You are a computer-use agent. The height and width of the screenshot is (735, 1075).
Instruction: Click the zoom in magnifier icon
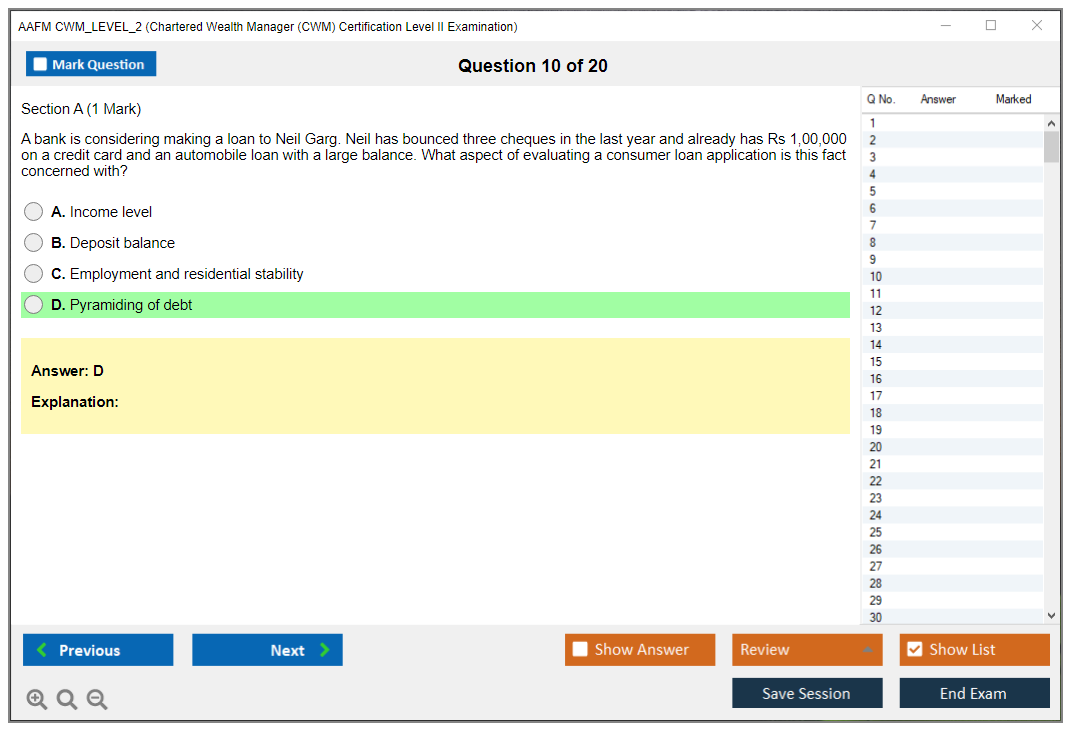(x=37, y=700)
